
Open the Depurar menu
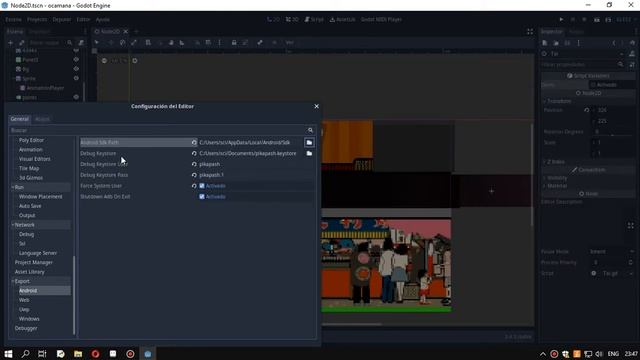(x=62, y=19)
